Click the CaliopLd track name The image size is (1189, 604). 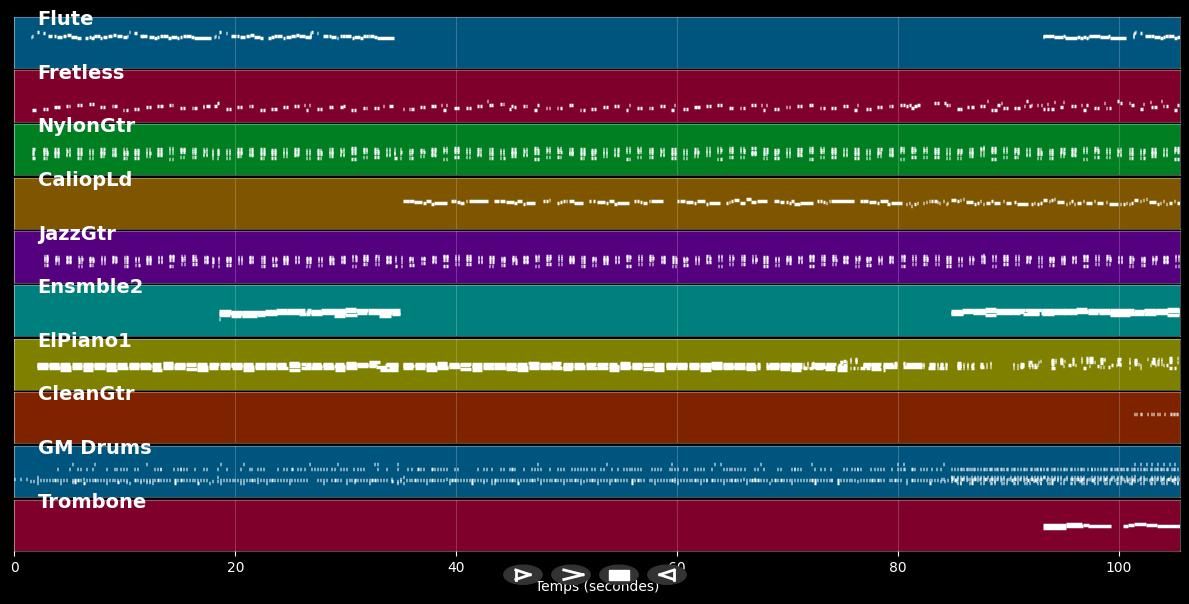[85, 180]
